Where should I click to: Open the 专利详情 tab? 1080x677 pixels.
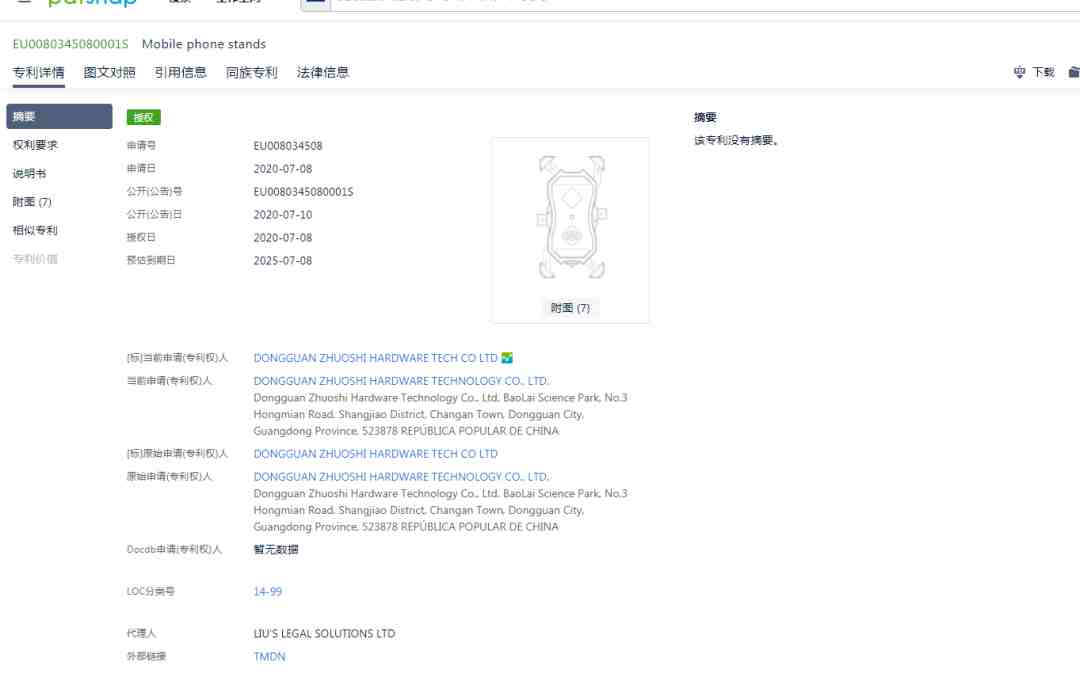(39, 72)
